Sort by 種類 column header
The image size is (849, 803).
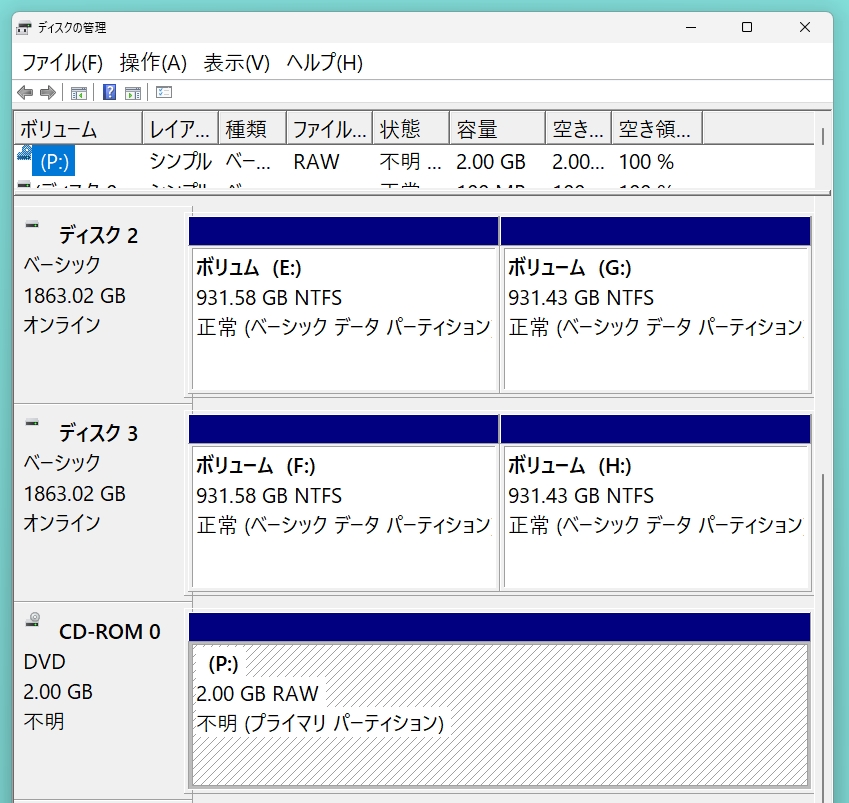pos(252,129)
